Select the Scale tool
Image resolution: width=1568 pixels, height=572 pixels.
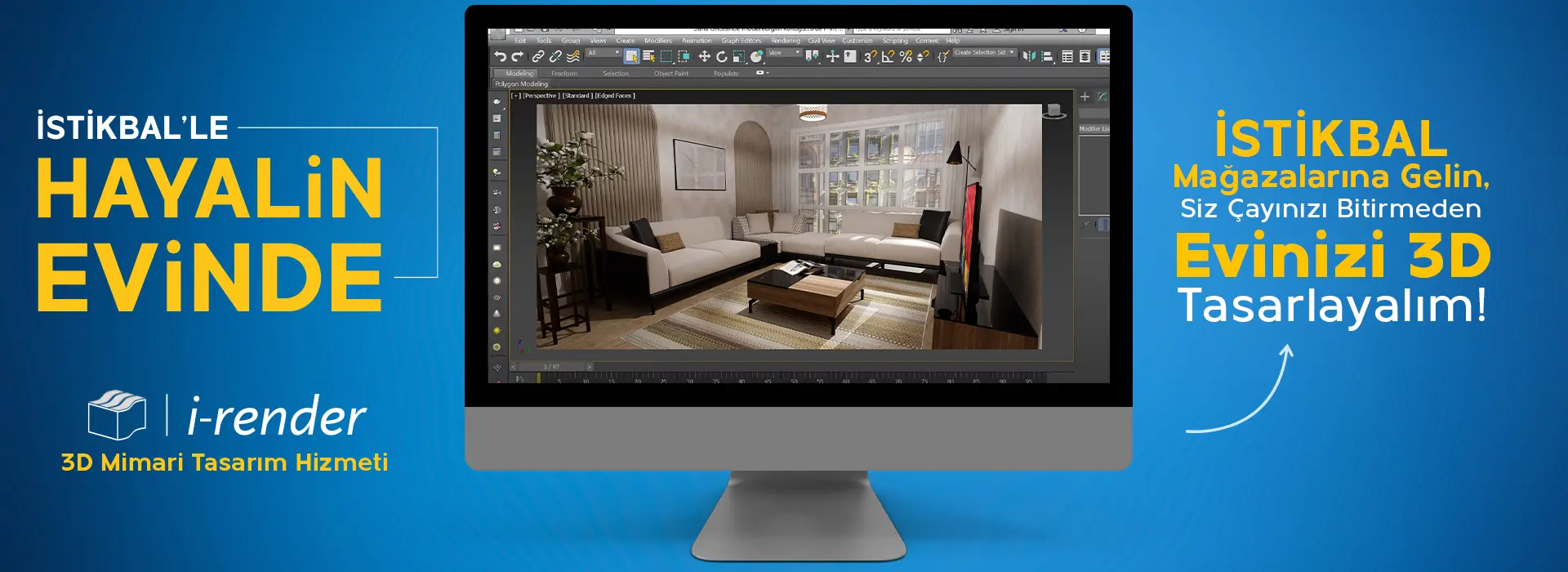pos(738,56)
